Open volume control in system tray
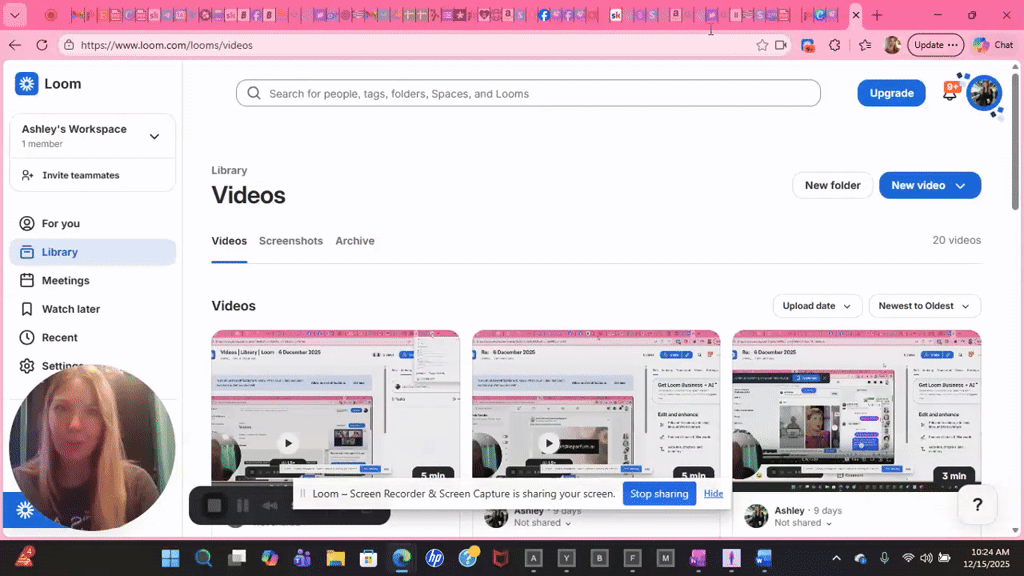Viewport: 1024px width, 576px height. click(926, 558)
